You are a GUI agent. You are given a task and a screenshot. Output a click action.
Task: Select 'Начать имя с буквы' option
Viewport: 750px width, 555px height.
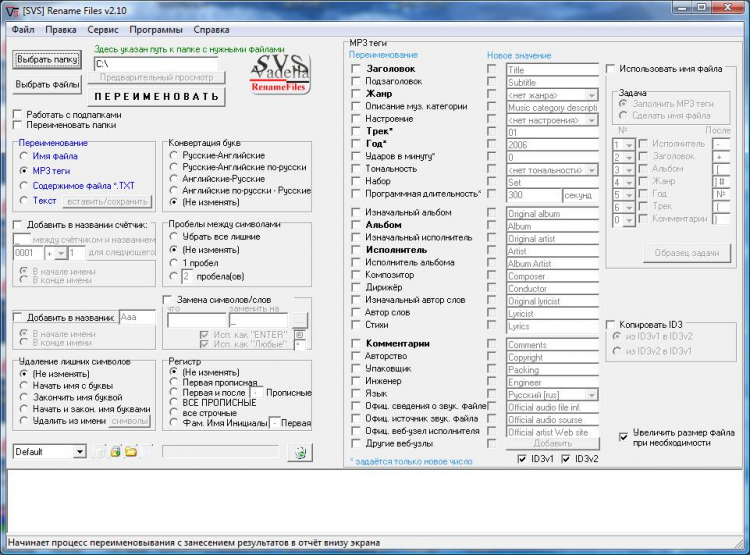(23, 385)
